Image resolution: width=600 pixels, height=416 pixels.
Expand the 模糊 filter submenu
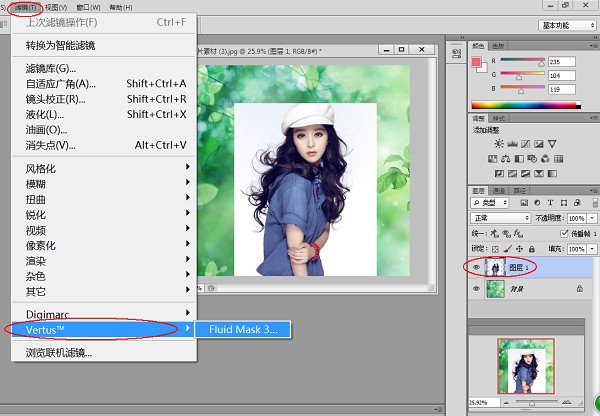[x=105, y=184]
